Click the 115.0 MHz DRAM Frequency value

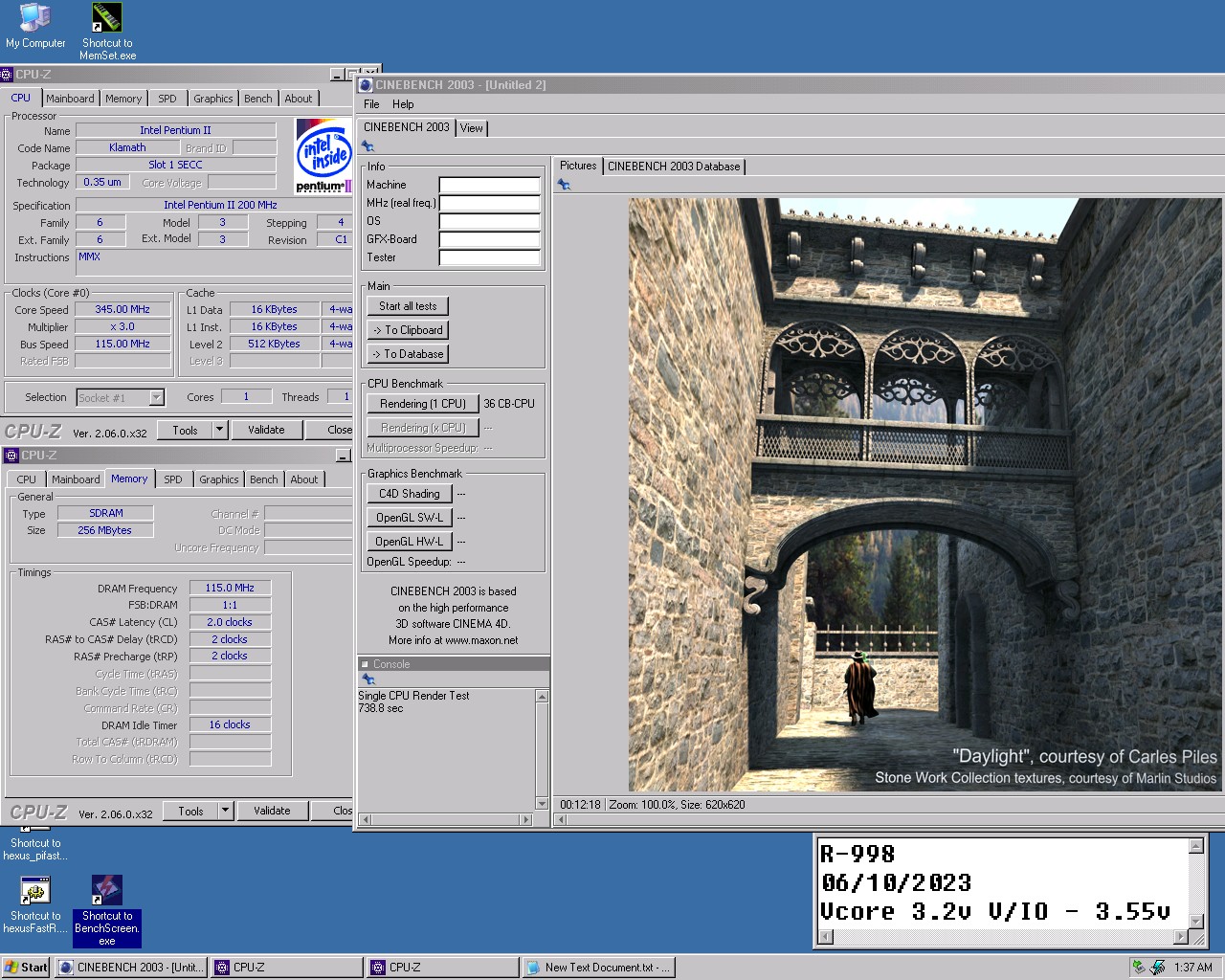(x=230, y=588)
